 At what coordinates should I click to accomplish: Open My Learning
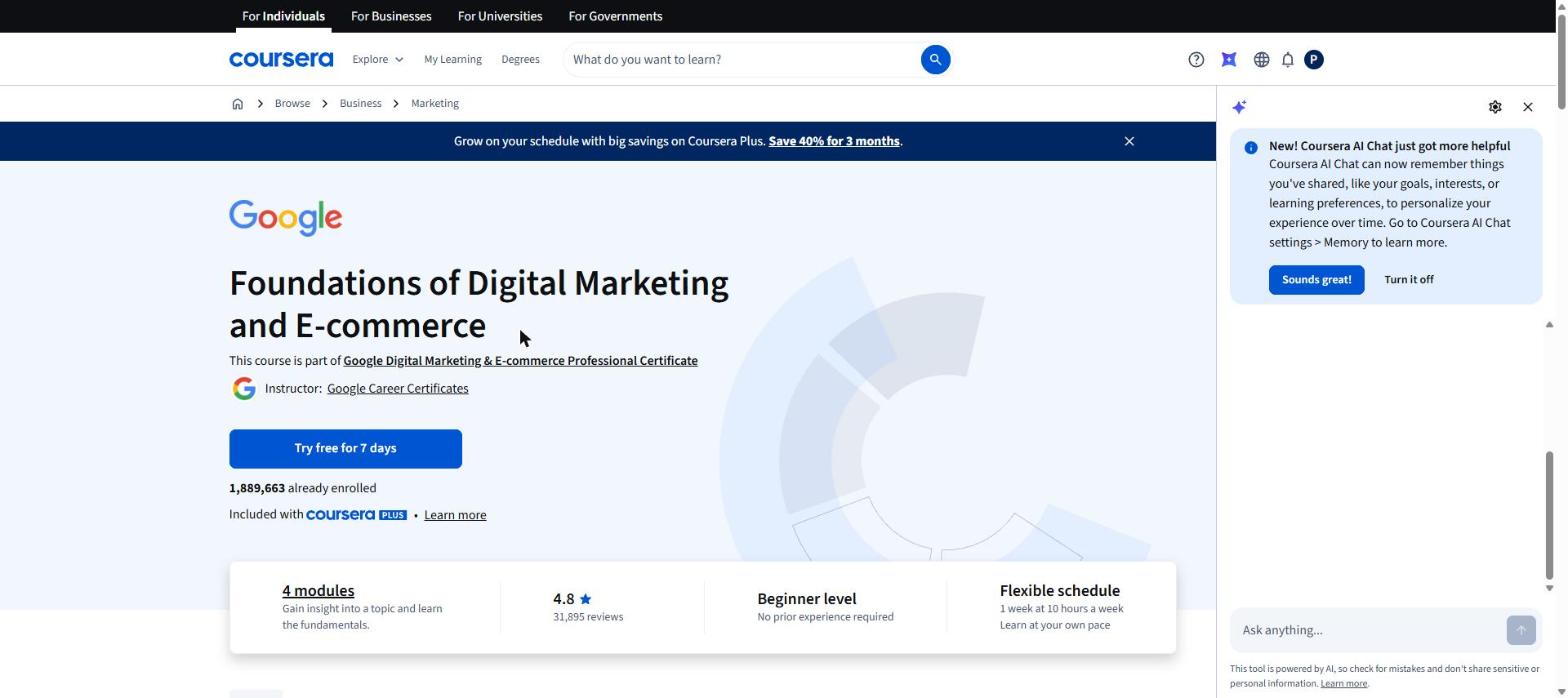coord(452,60)
